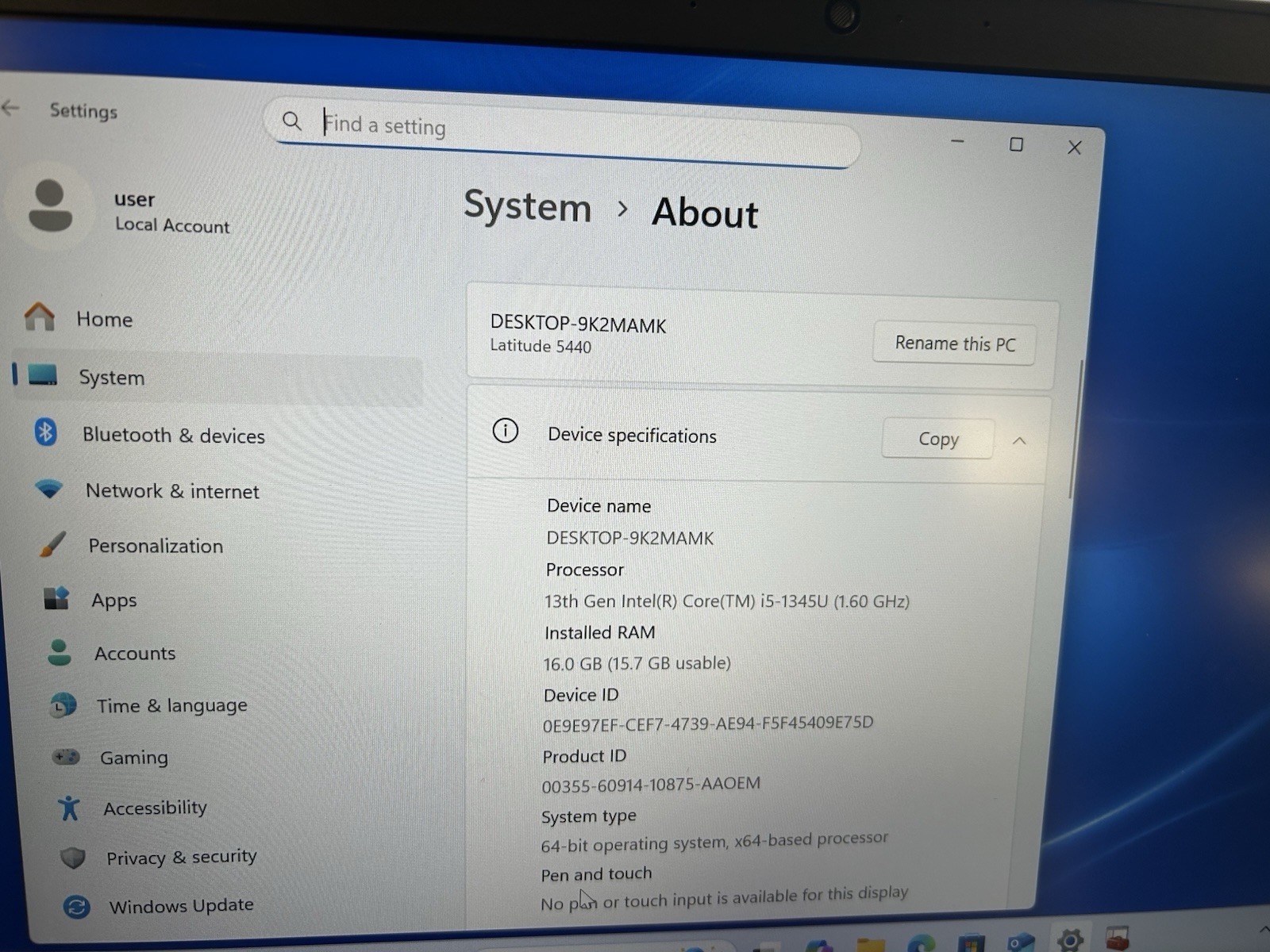1270x952 pixels.
Task: Click the Latitude 5440 model text
Action: click(541, 346)
